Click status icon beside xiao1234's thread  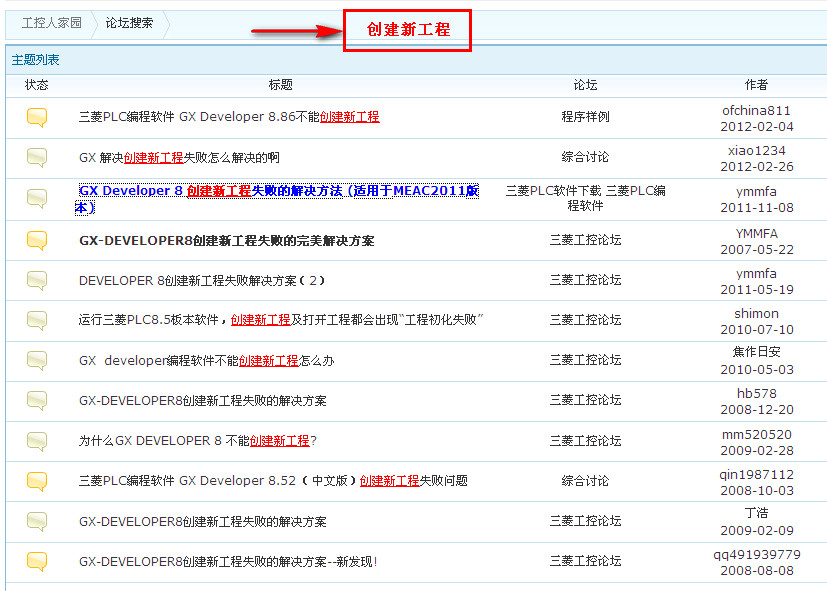pos(36,157)
